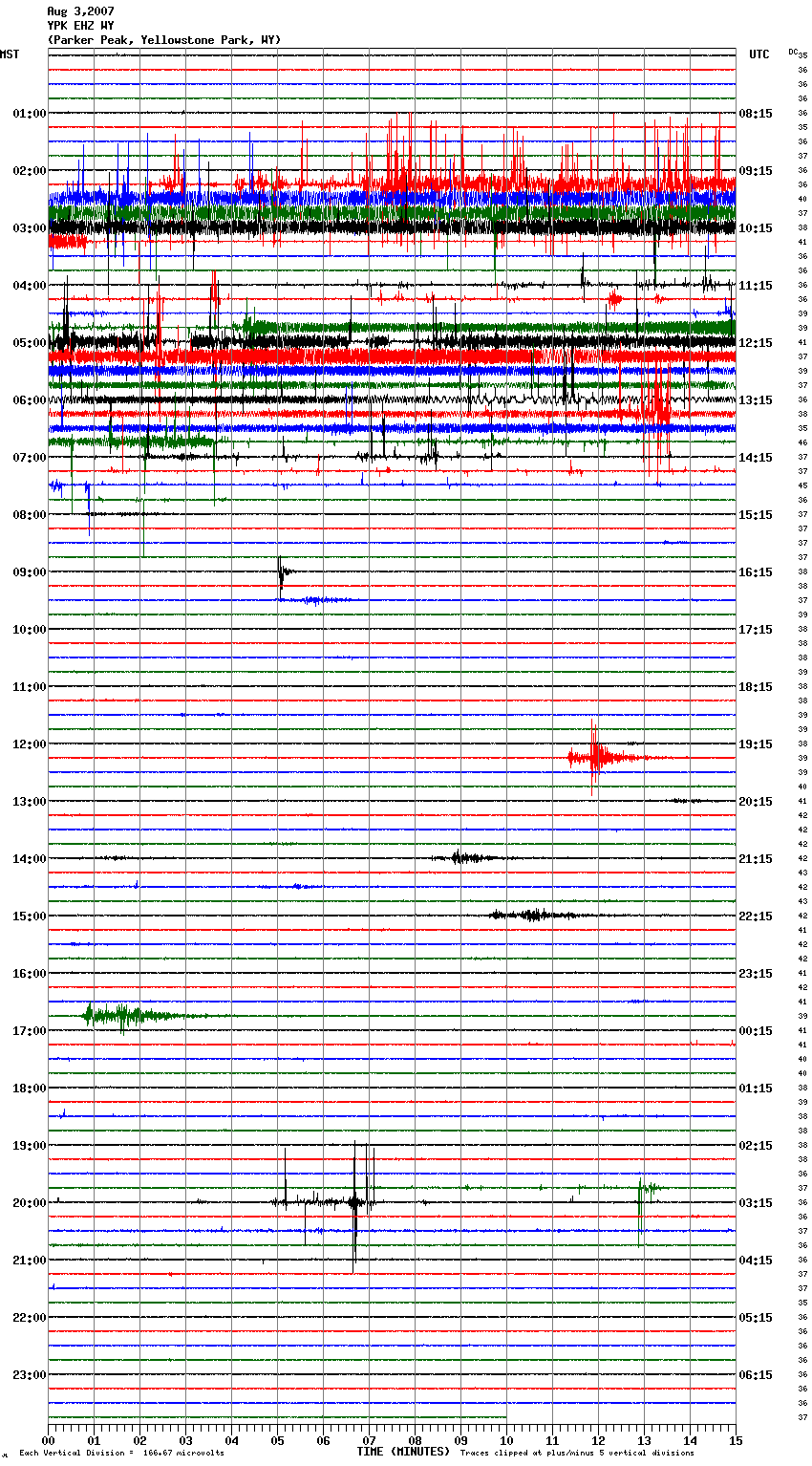Click the UTC timezone label

point(759,54)
